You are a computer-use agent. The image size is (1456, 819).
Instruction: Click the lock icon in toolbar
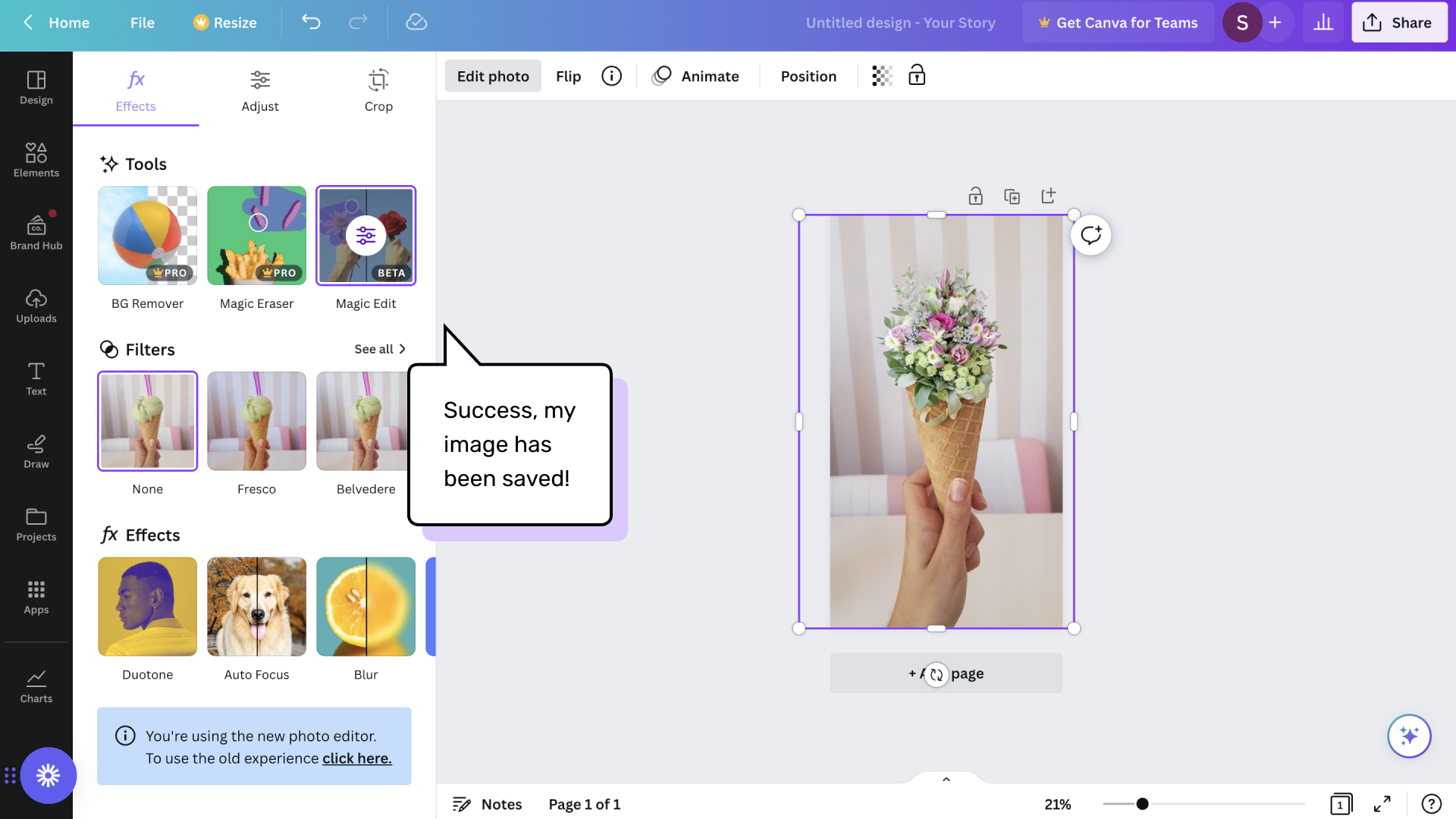coord(917,76)
